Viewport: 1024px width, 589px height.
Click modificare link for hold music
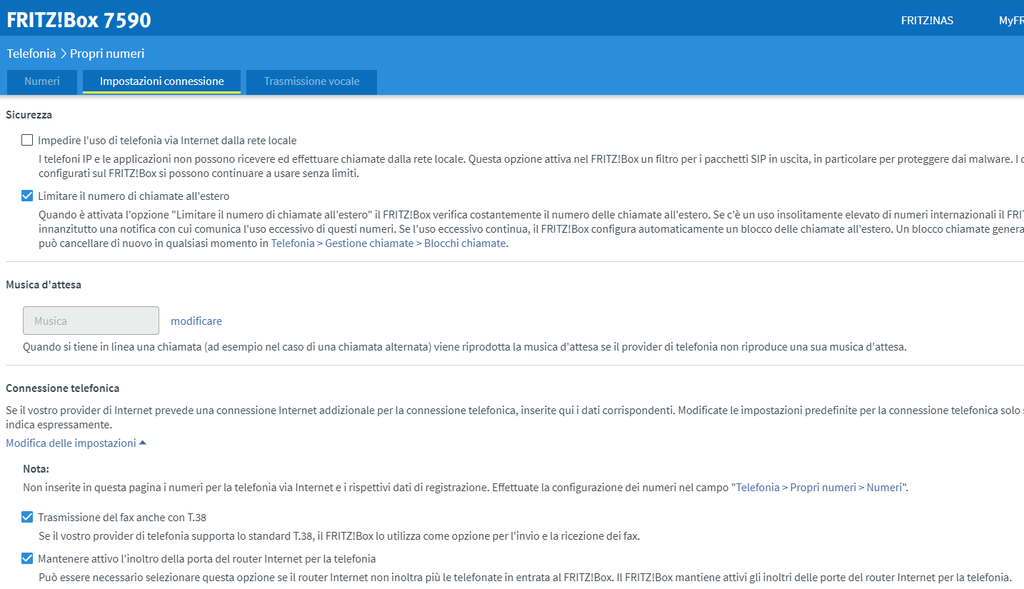(196, 321)
